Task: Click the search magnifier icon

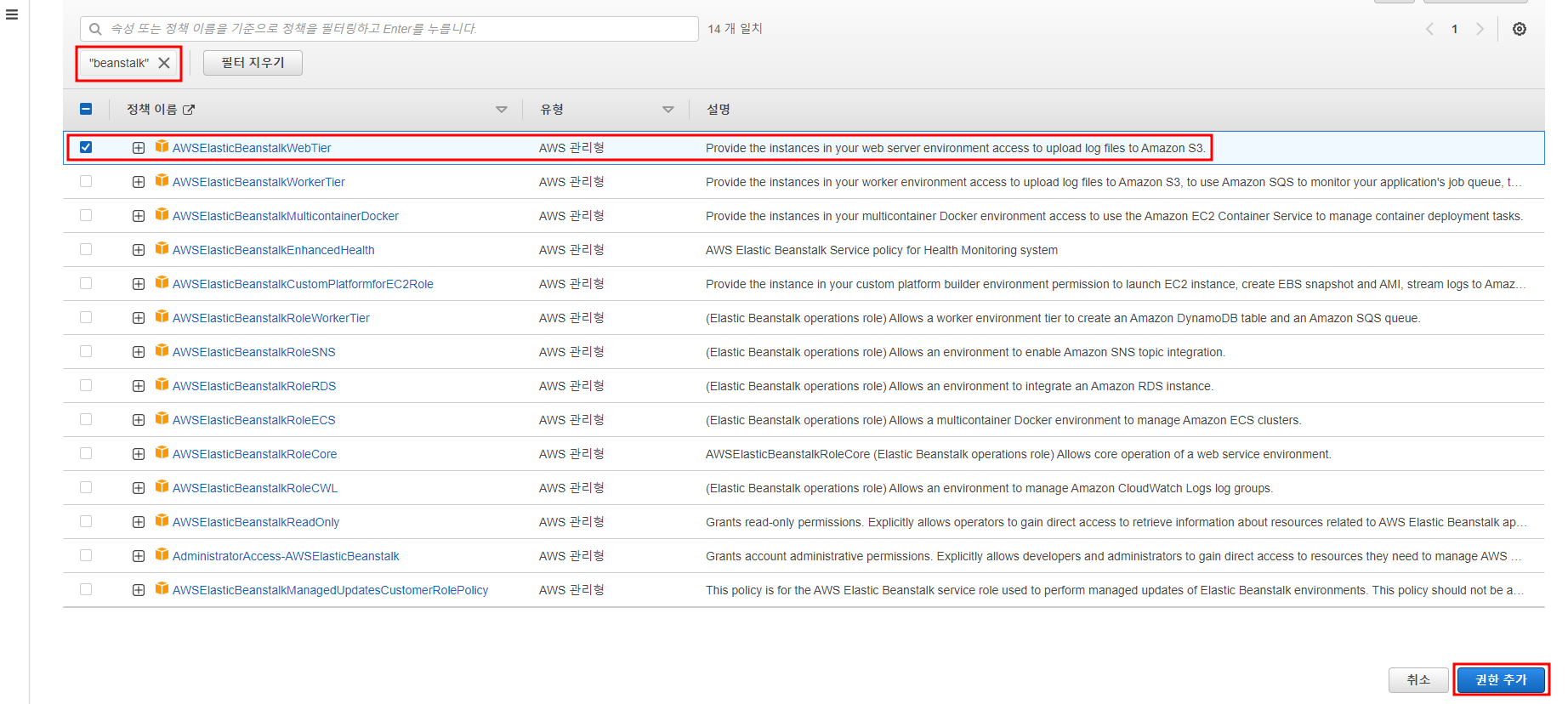Action: tap(95, 29)
